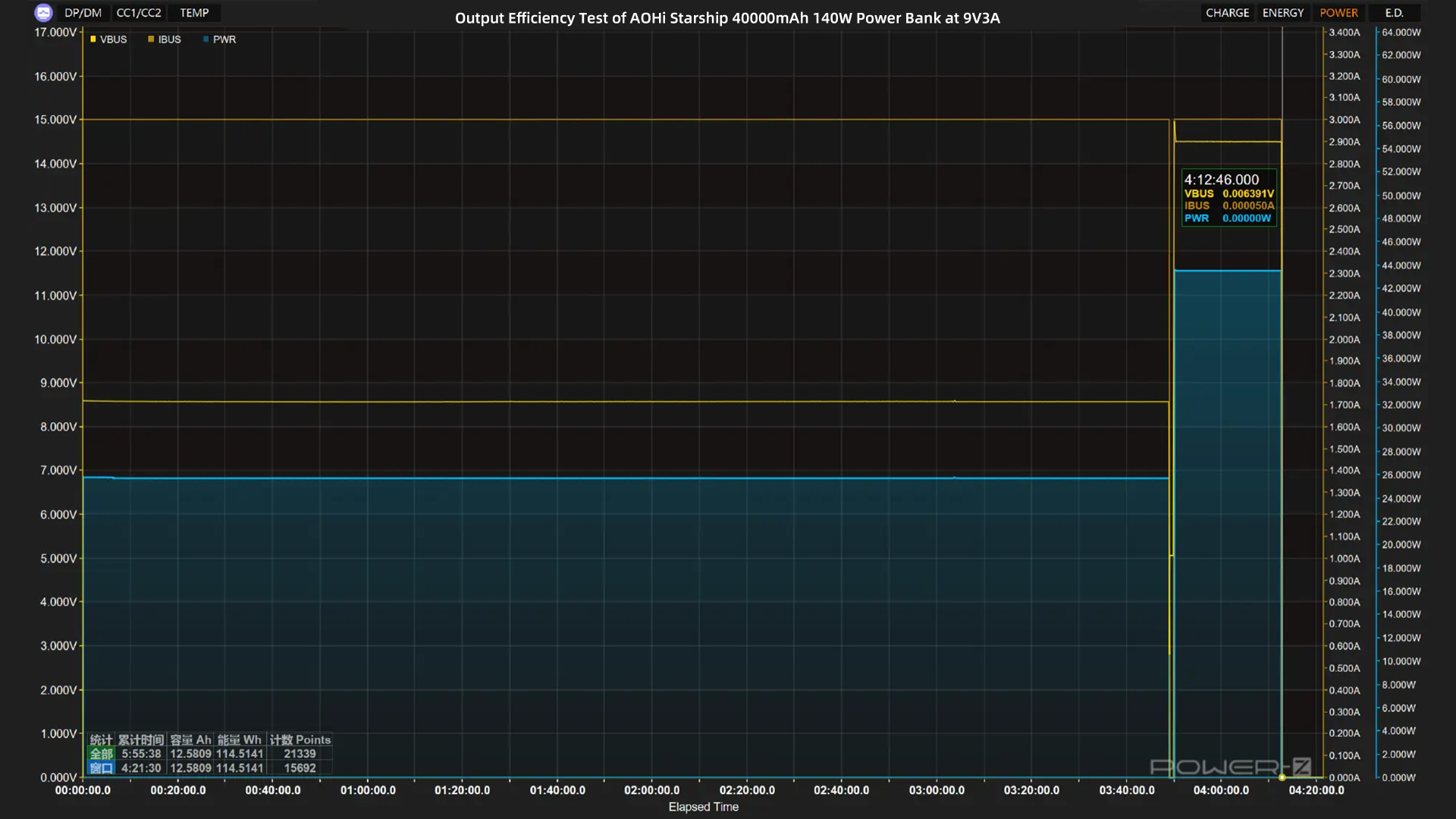Screen dimensions: 1456x819
Task: Switch to the CC1/CC2 tab
Action: (x=139, y=13)
